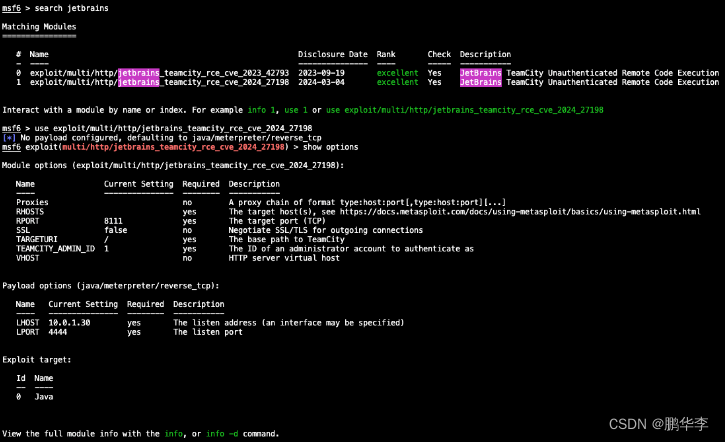Click 'java/meterpreter/reverse_tcp' in default payload notice

click(257, 138)
